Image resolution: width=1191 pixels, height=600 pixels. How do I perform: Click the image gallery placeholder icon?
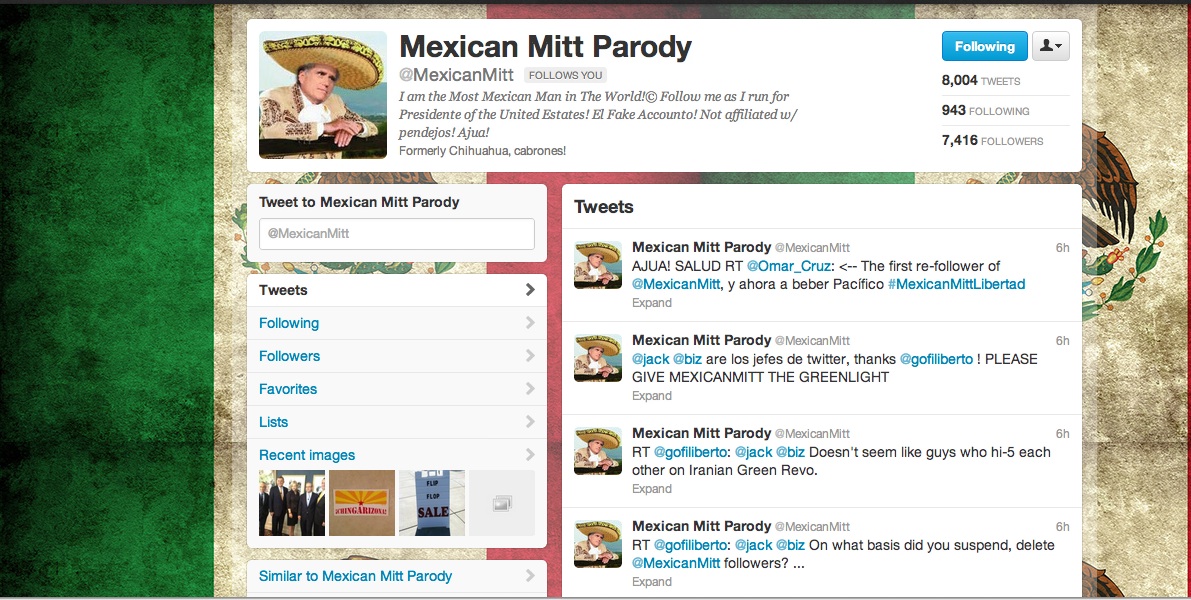point(502,503)
